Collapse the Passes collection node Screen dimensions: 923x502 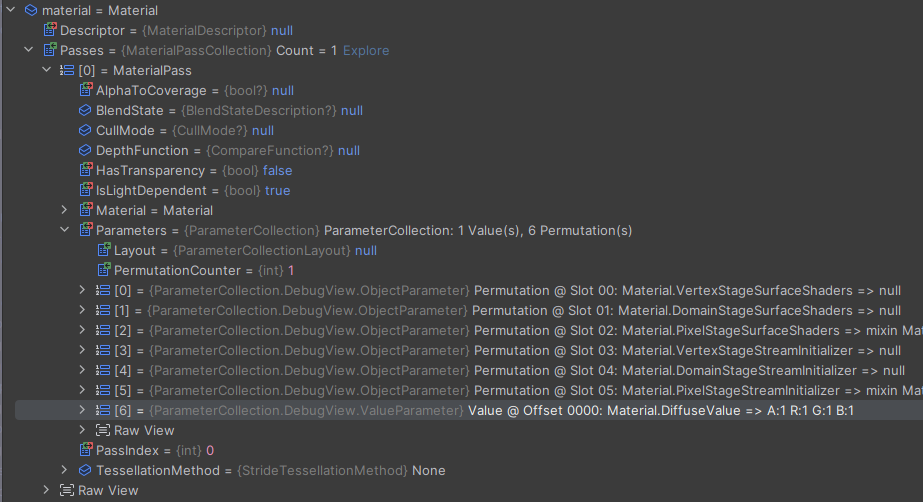28,50
